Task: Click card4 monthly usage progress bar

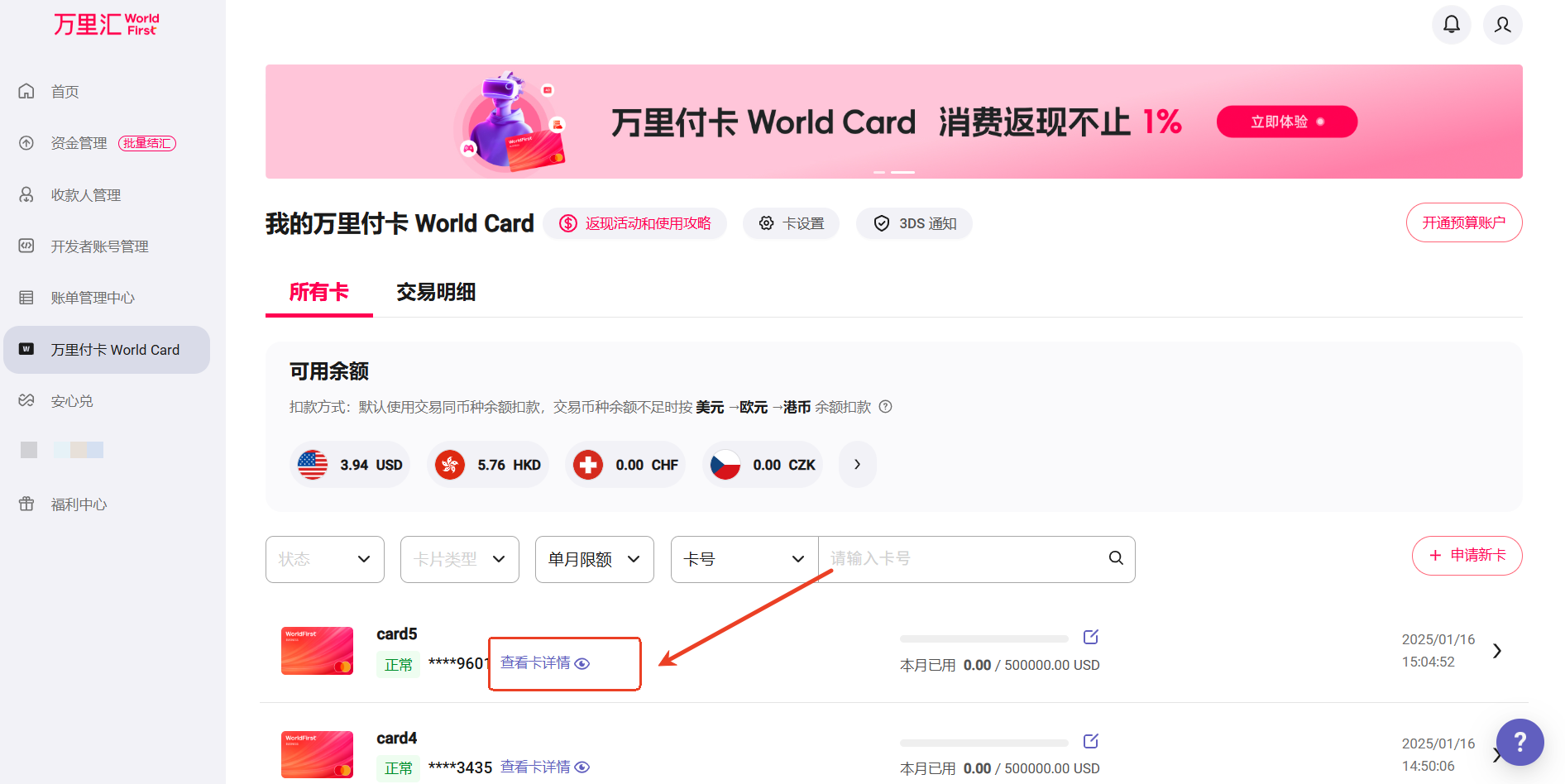Action: (x=984, y=743)
